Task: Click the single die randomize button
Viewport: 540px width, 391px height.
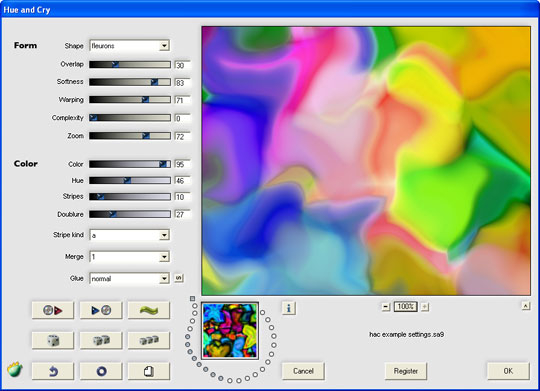Action: [53, 341]
